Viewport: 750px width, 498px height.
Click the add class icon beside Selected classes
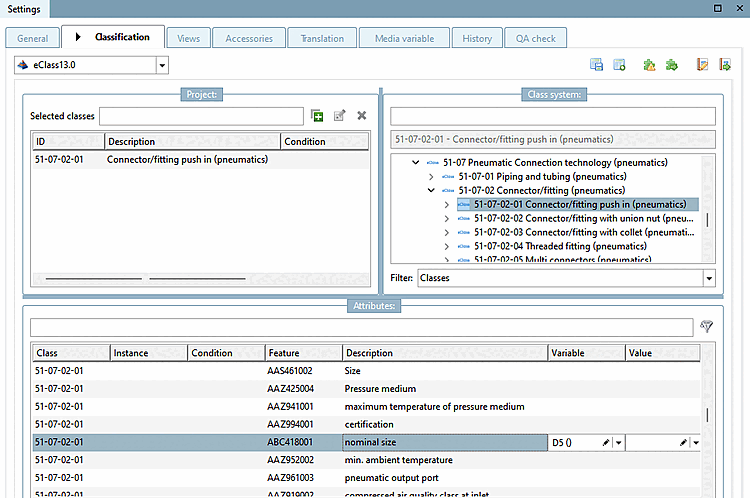pyautogui.click(x=317, y=116)
